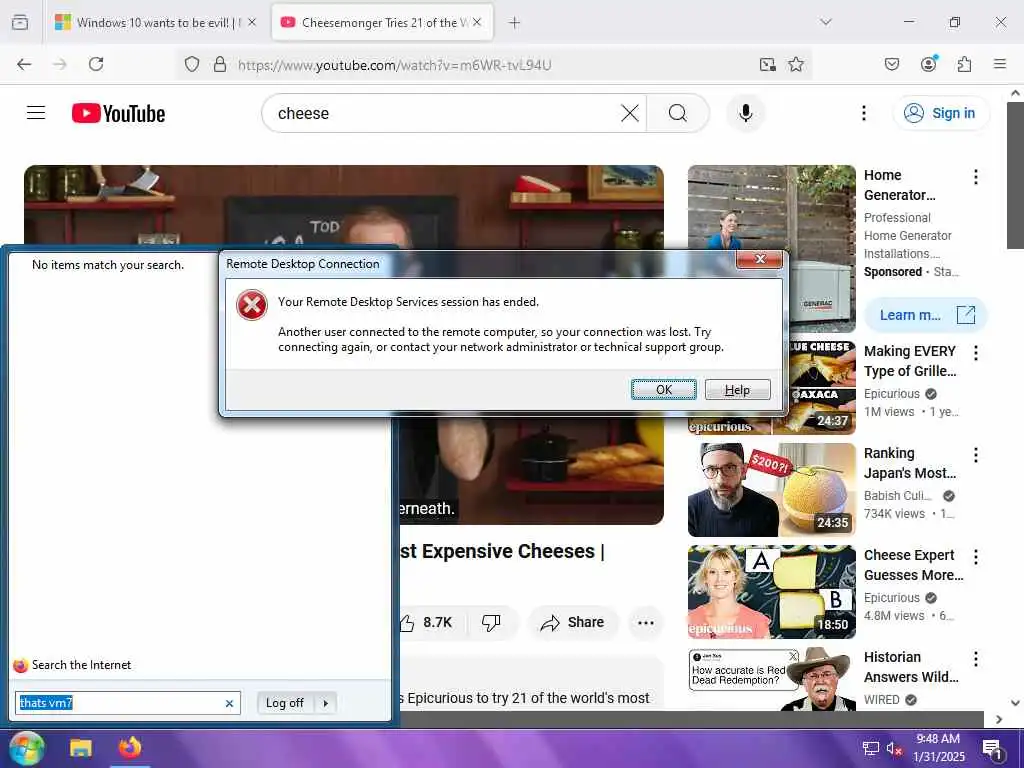Open Firefox account icon
This screenshot has height=768, width=1024.
click(929, 63)
